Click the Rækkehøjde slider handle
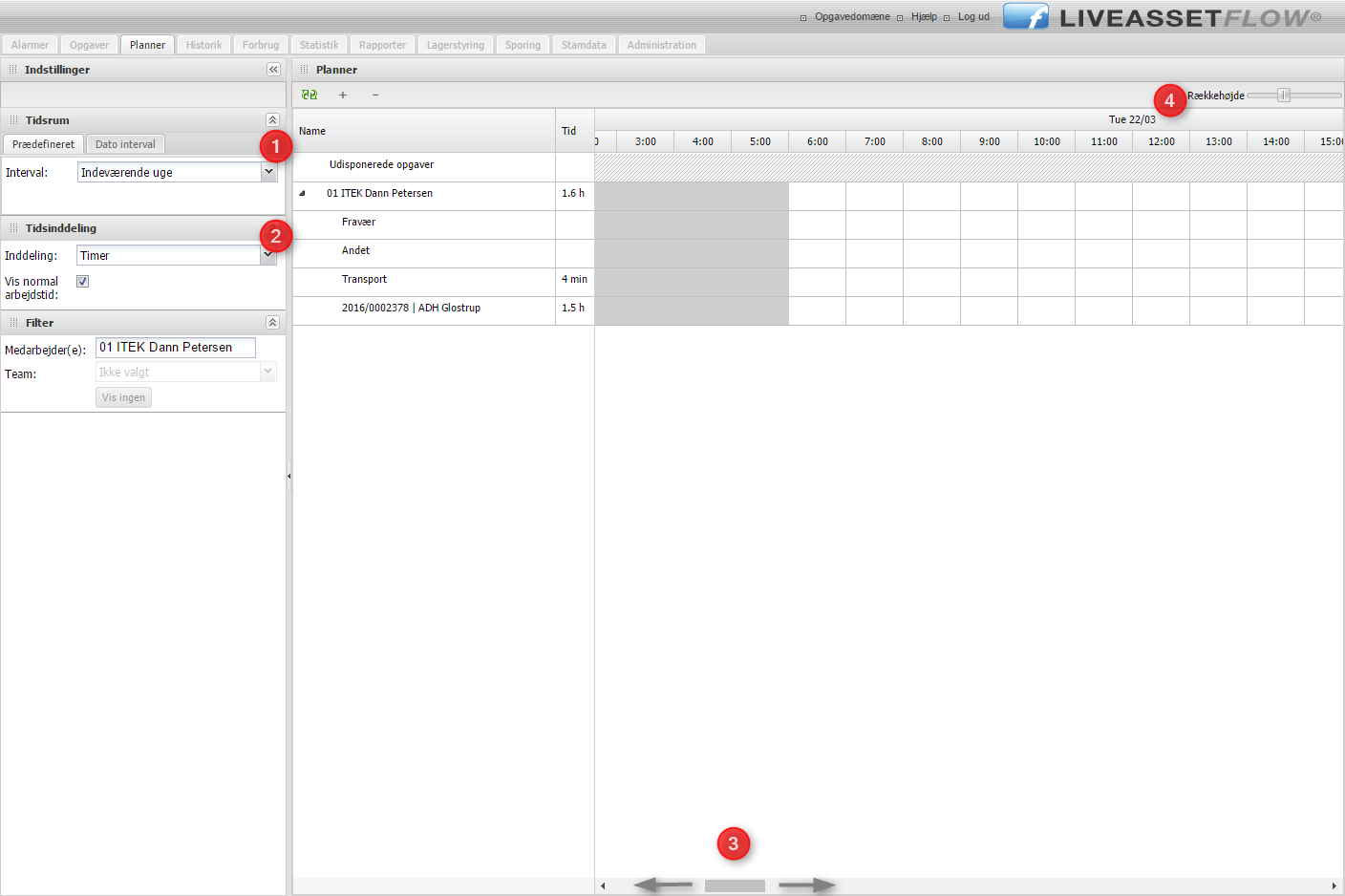 (1285, 96)
